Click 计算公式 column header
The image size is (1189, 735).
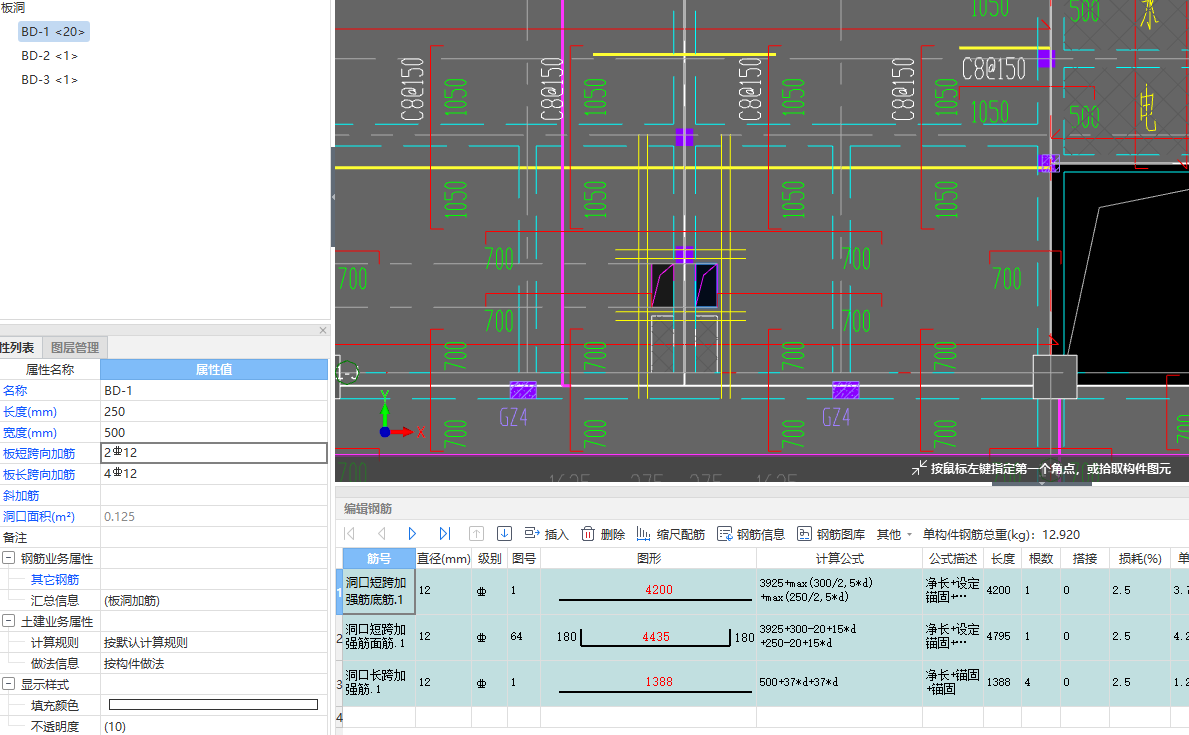pyautogui.click(x=839, y=558)
